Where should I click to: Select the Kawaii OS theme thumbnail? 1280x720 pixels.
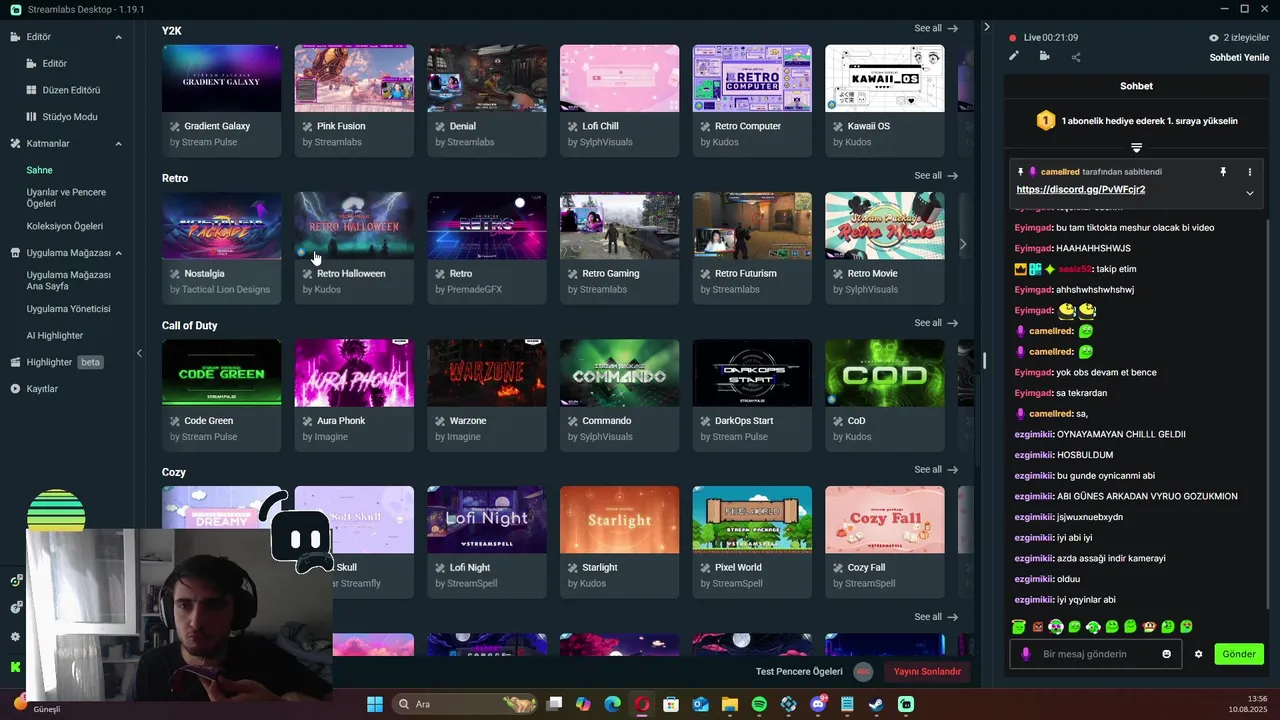pyautogui.click(x=884, y=78)
